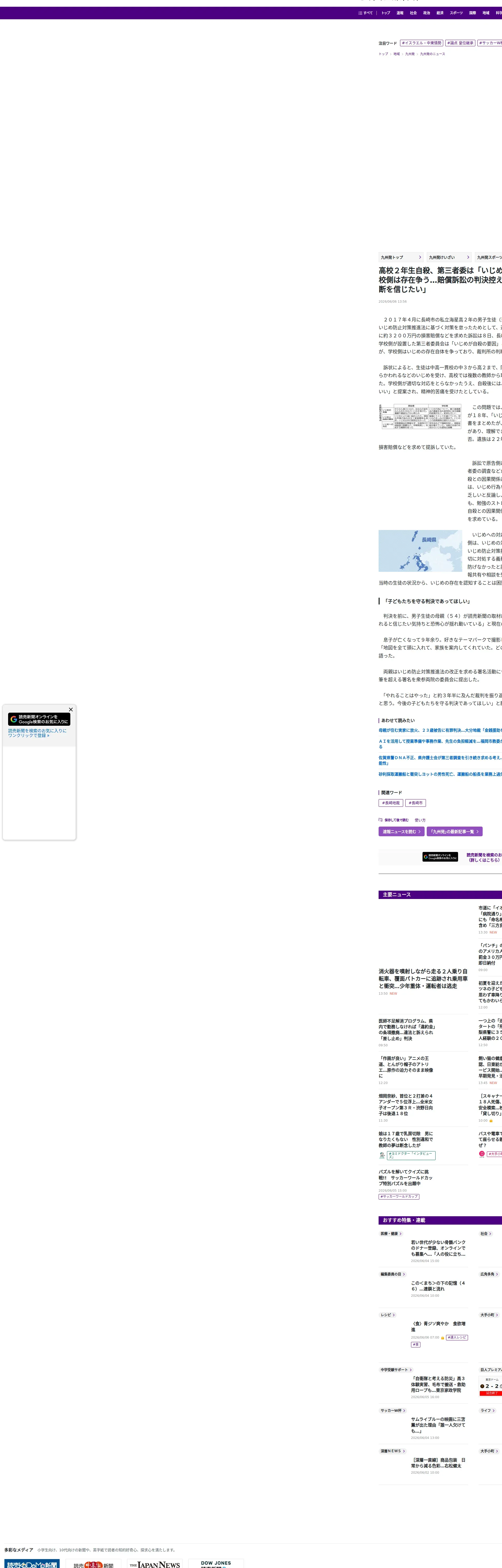Click the #サッカーワールドカップ tag
The image size is (502, 1568).
(399, 1197)
